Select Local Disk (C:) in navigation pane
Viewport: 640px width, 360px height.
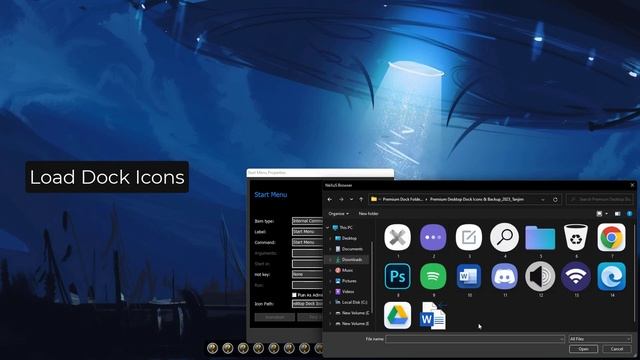351,302
